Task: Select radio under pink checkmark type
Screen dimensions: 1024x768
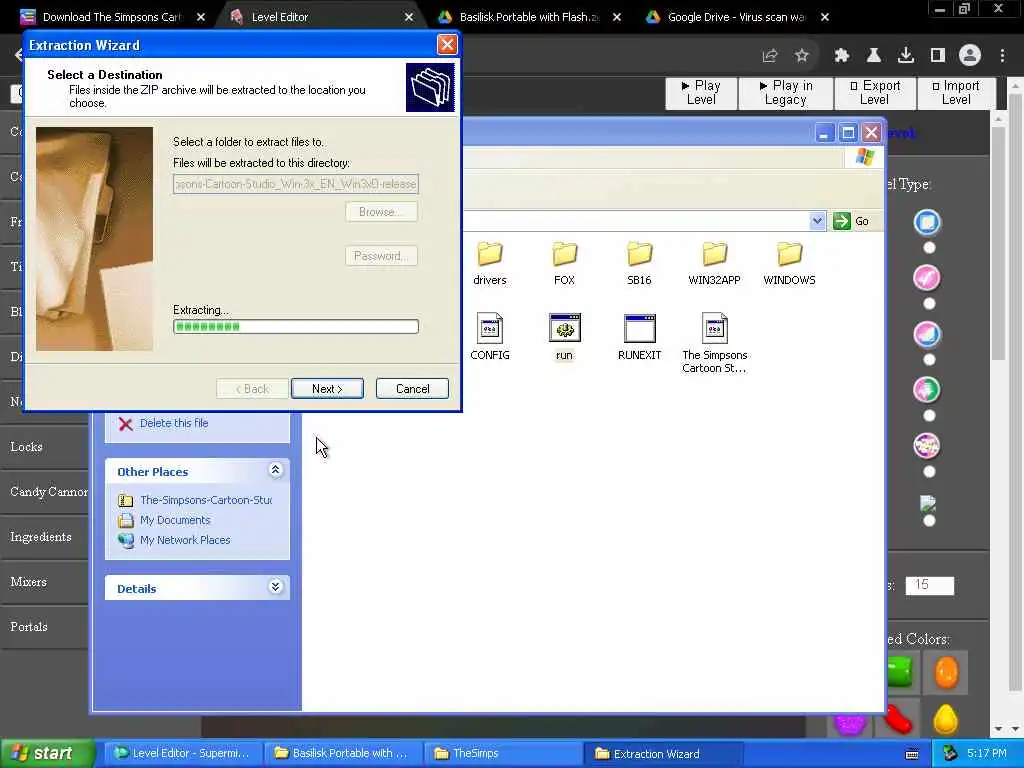Action: tap(929, 304)
